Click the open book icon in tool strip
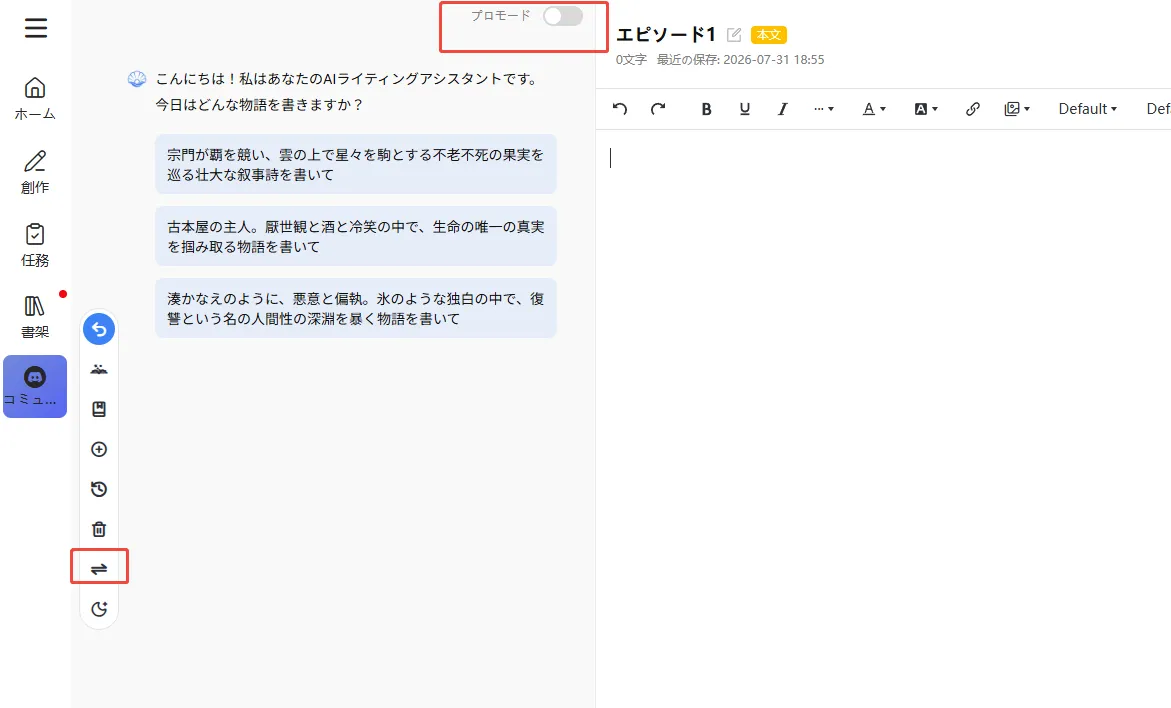The image size is (1171, 708). [99, 369]
